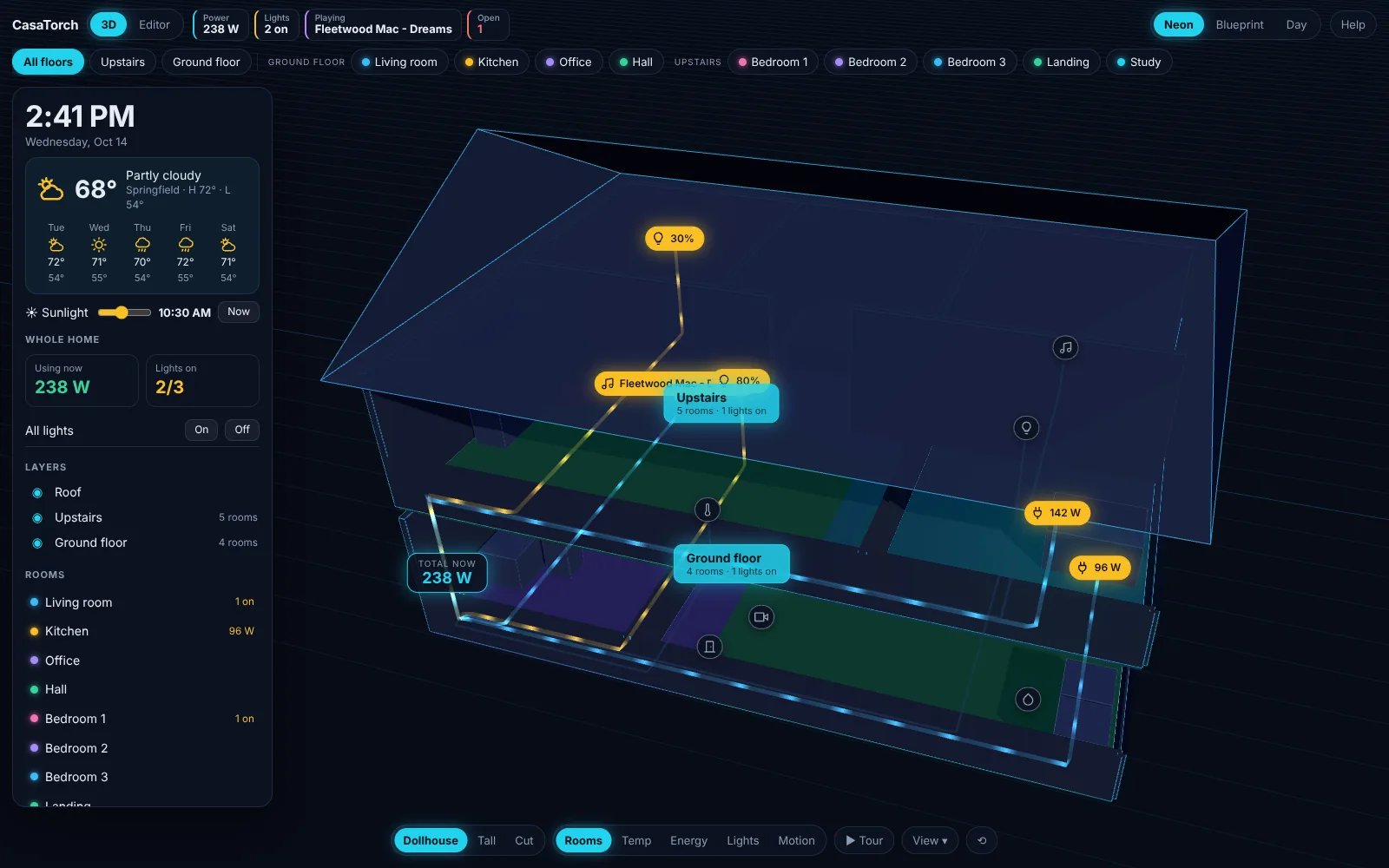1389x868 pixels.
Task: Click the 30% light bulb label
Action: coord(675,239)
